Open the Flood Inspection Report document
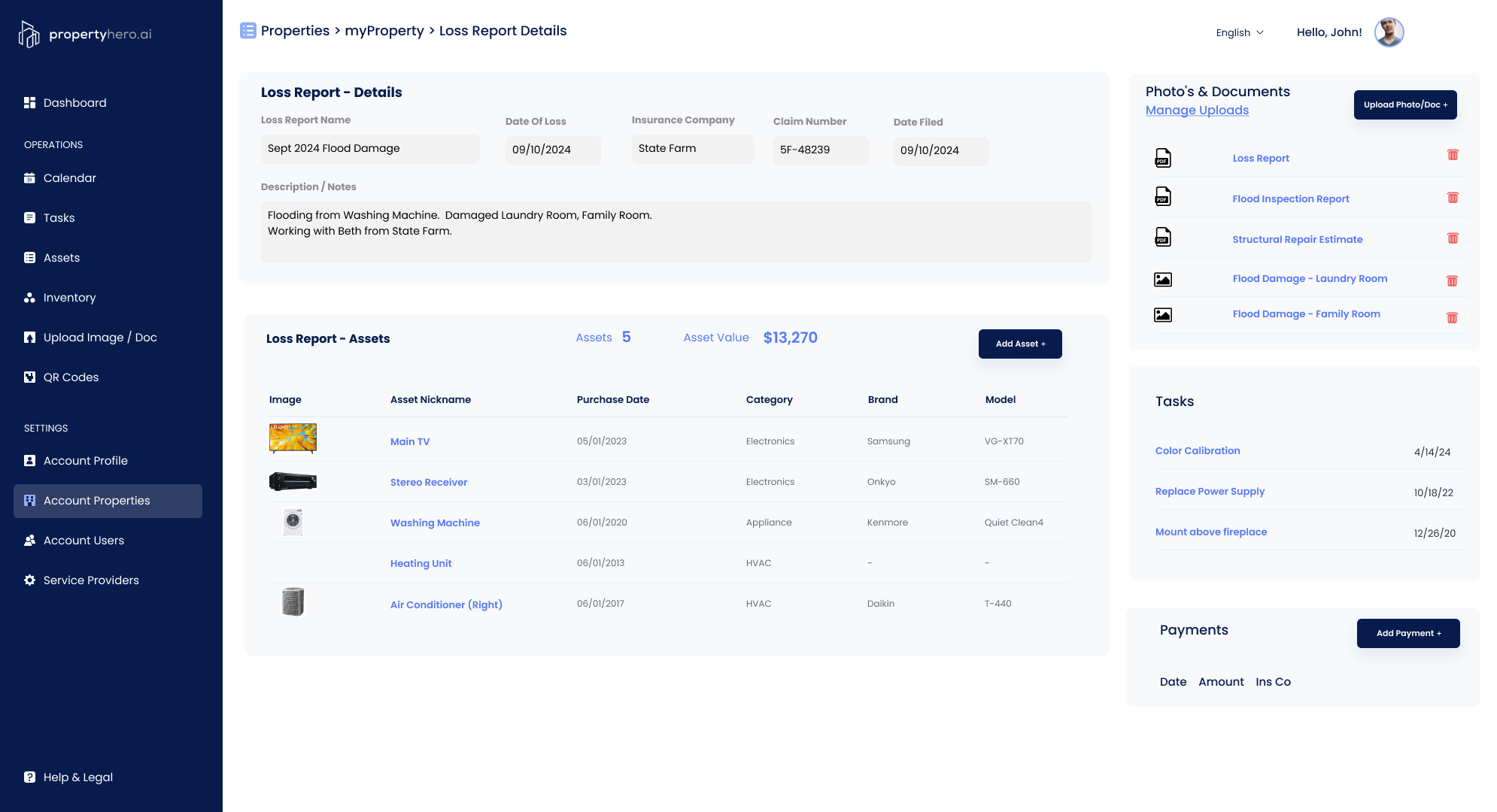 pyautogui.click(x=1291, y=198)
